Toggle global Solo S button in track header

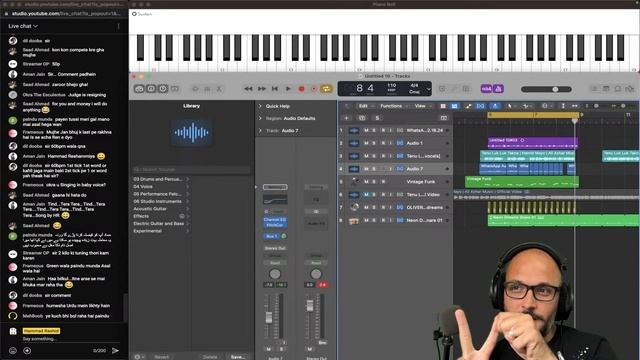point(377,118)
